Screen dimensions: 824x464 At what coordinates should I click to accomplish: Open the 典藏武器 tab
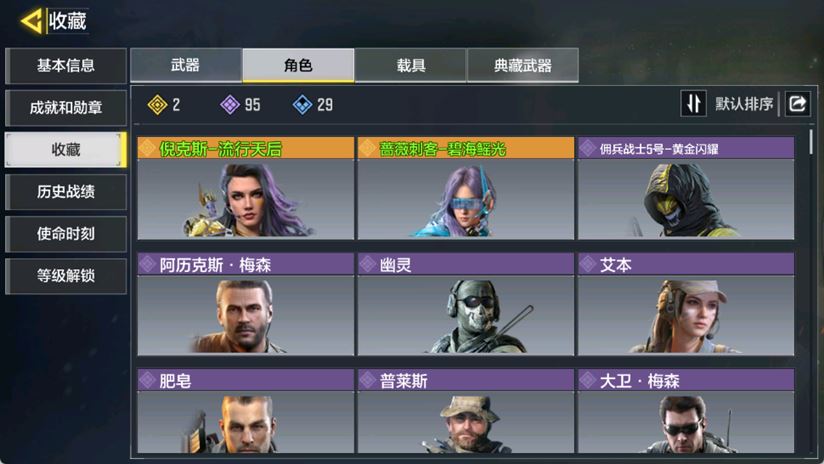tap(523, 65)
